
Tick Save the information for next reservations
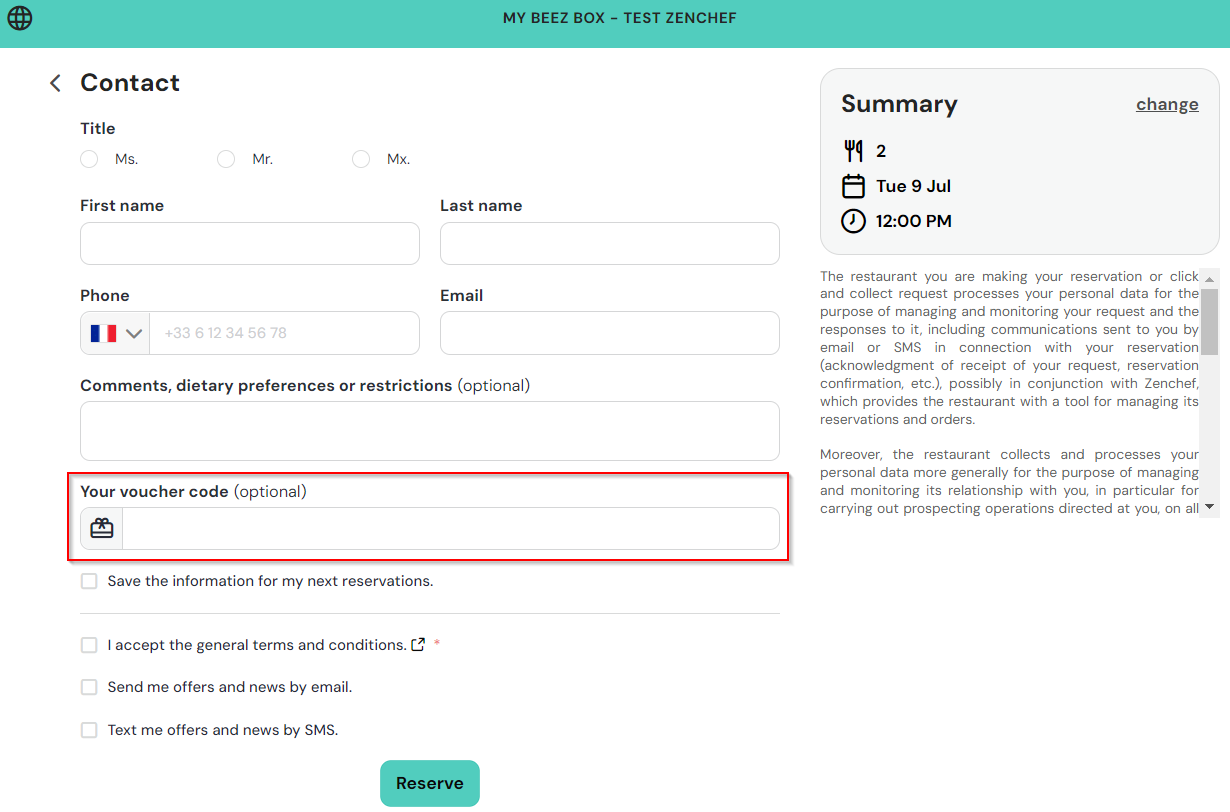click(x=89, y=581)
